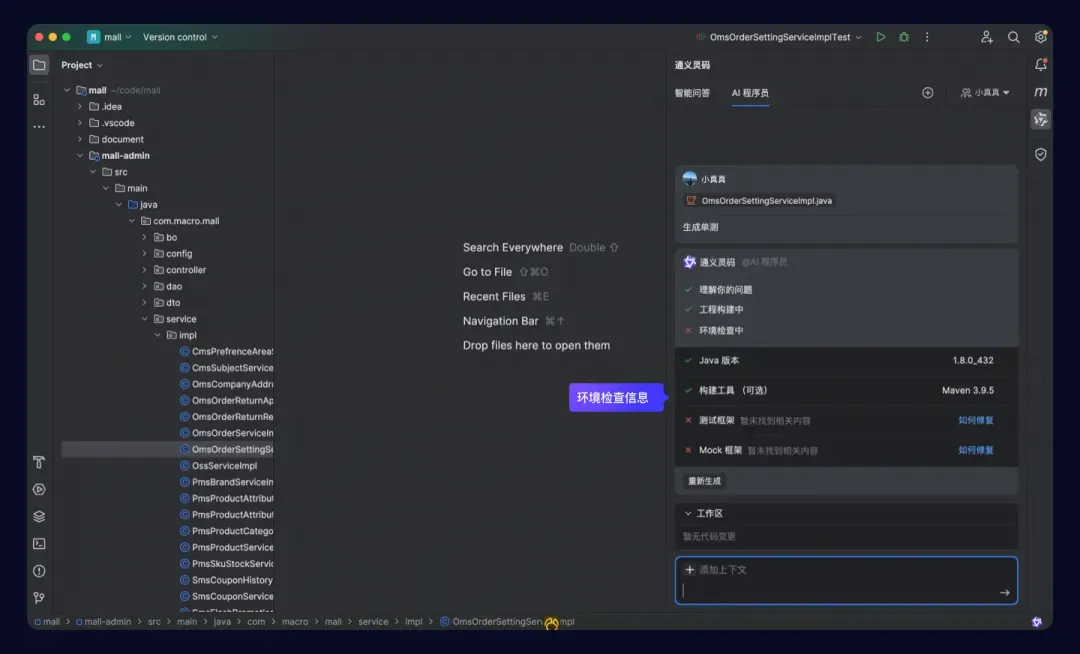Open the Project tool window folder icon
Viewport: 1080px width, 654px height.
coord(39,65)
